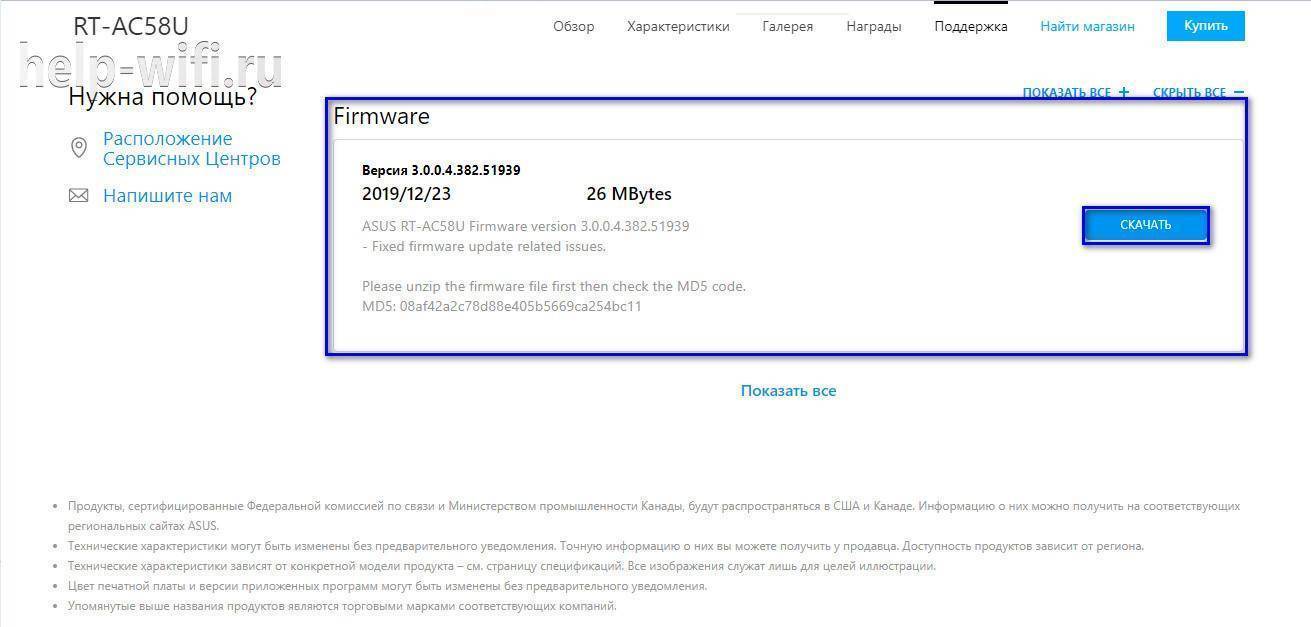The height and width of the screenshot is (627, 1311).
Task: Click 'Please unzip the firmware file' line
Action: (554, 286)
